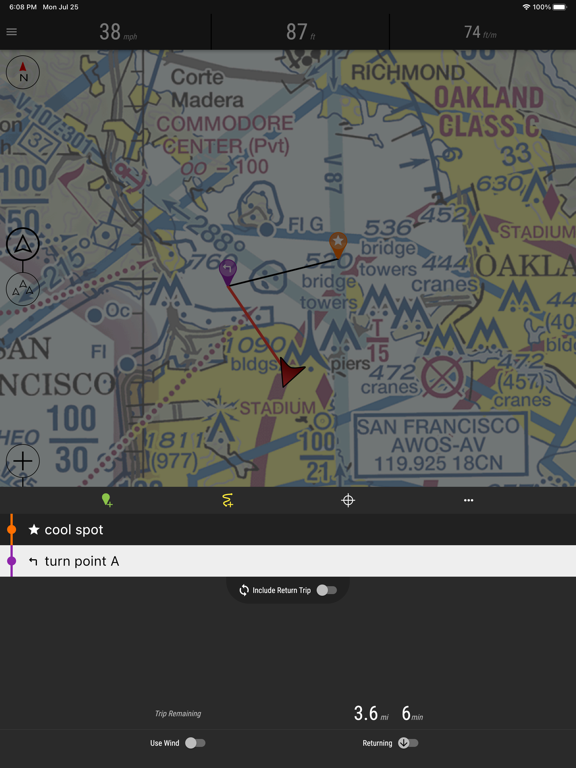Tap the Trip Remaining label
This screenshot has width=576, height=768.
178,714
